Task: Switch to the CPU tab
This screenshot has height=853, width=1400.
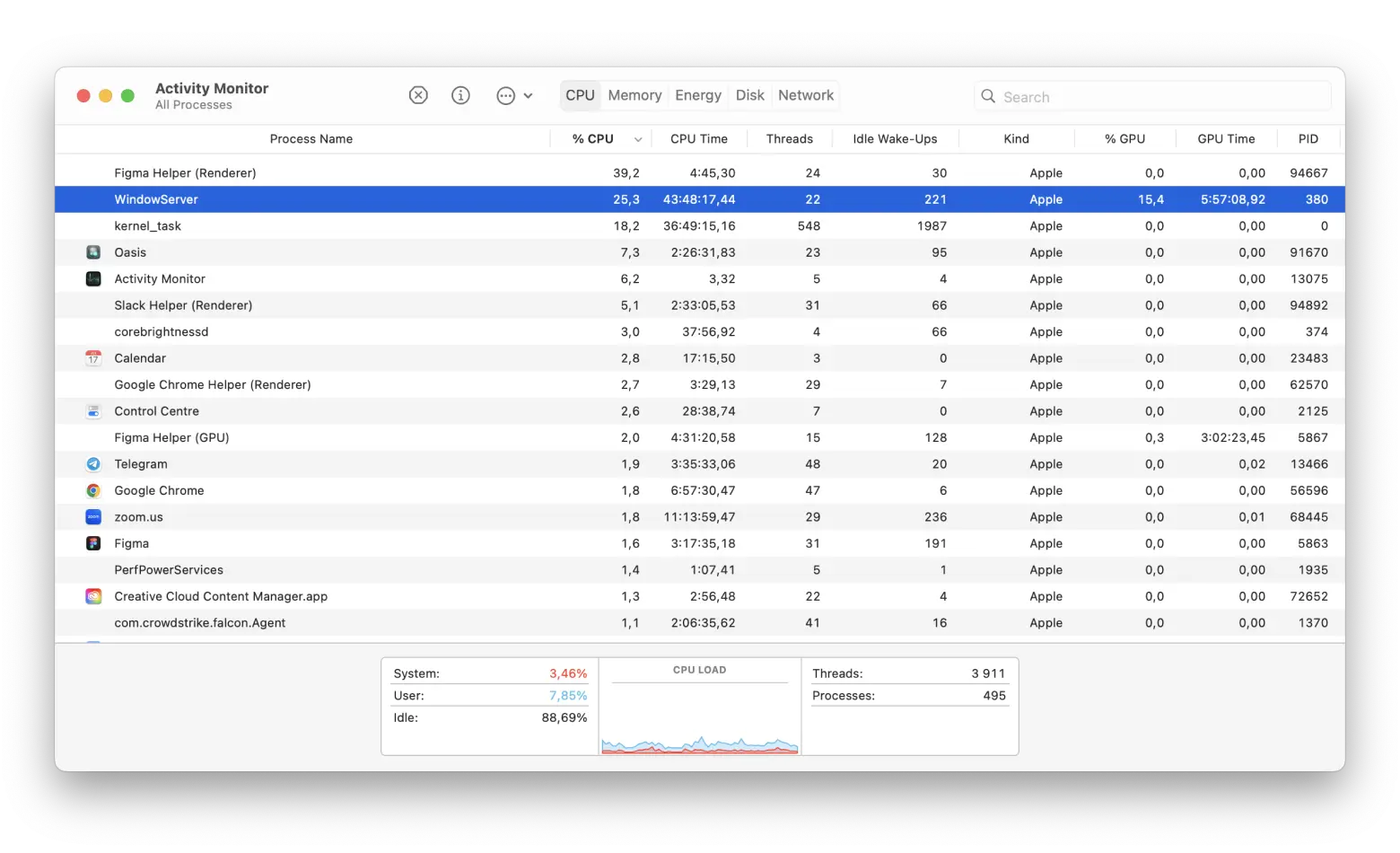Action: (x=580, y=95)
